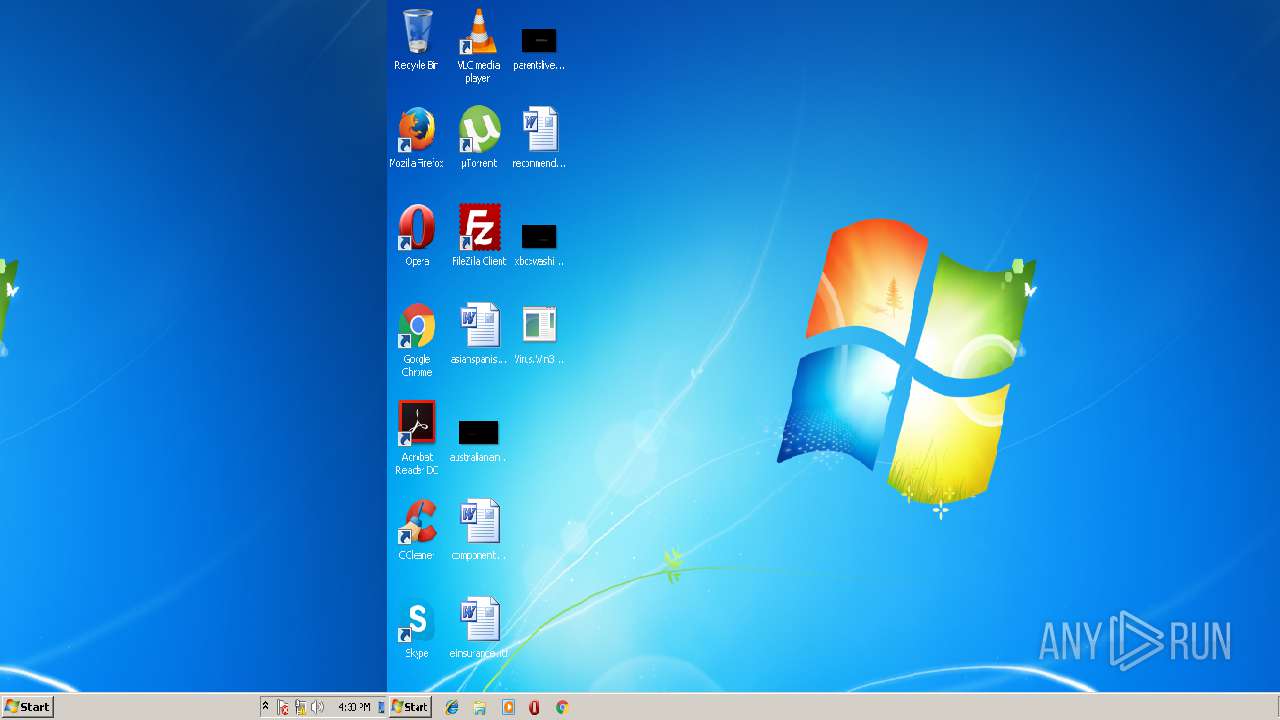Click the 'FileZilla Client' label text
Screen dimensions: 1280x720
point(479,262)
